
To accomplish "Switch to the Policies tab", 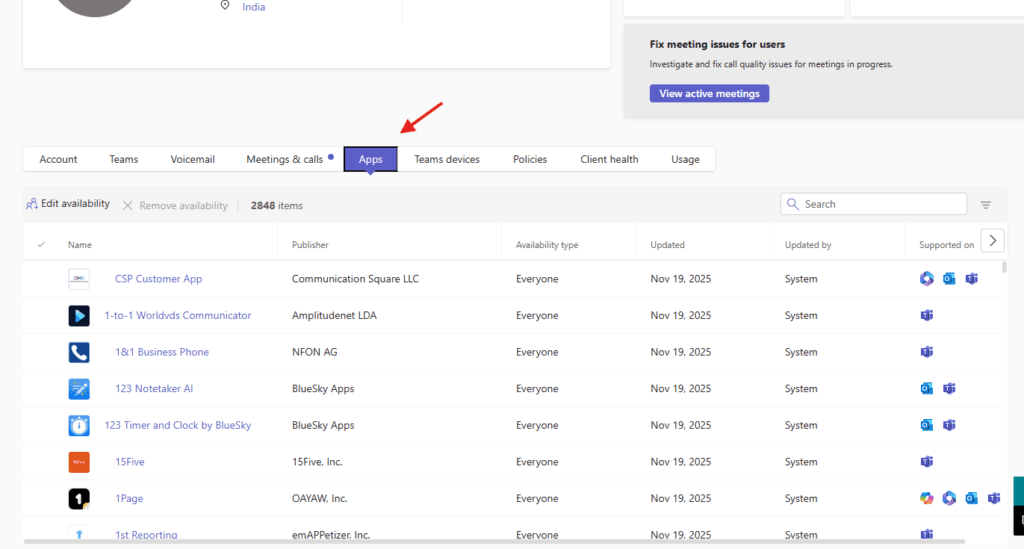I will 530,159.
